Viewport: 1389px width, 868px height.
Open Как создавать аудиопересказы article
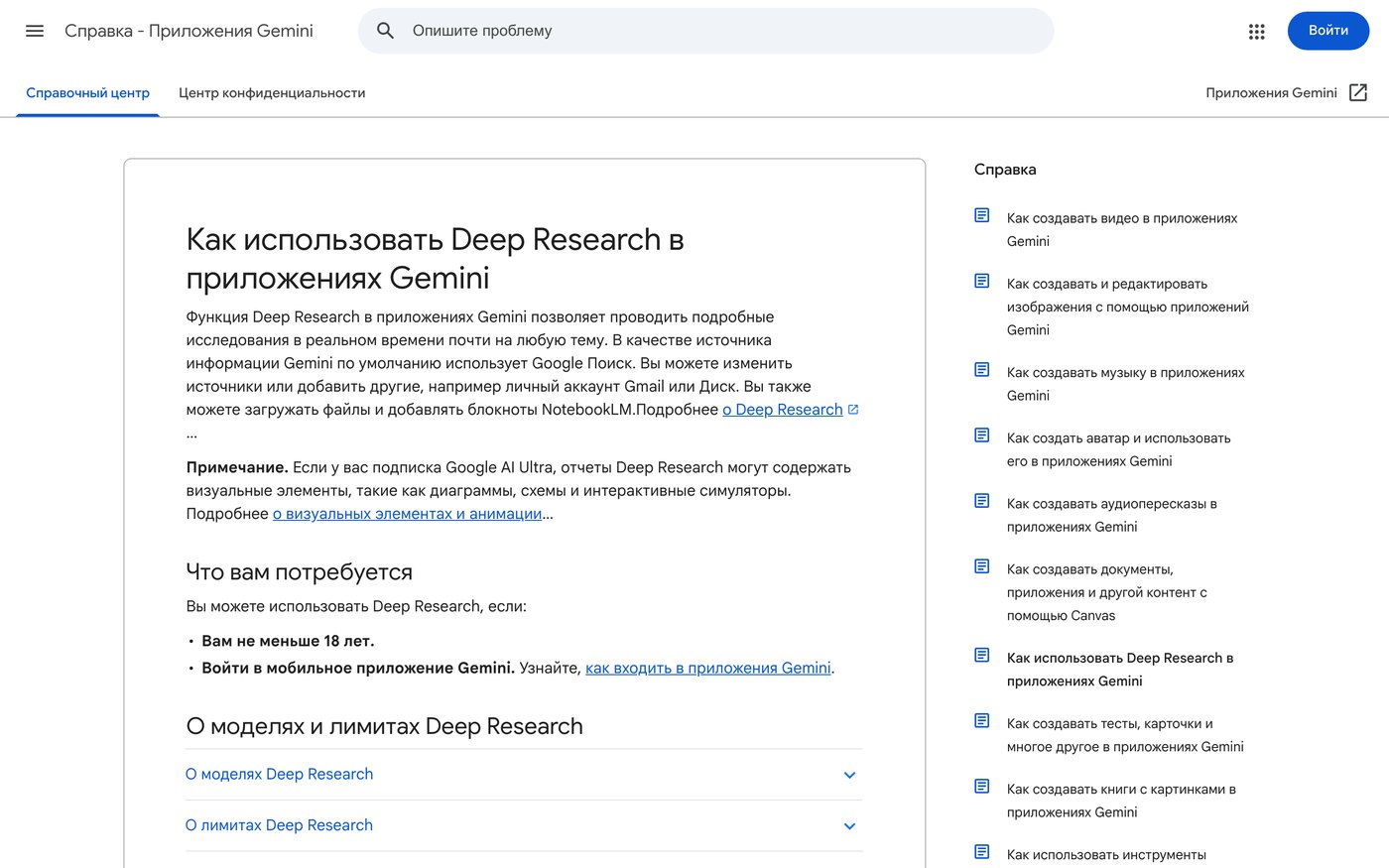tap(1111, 515)
